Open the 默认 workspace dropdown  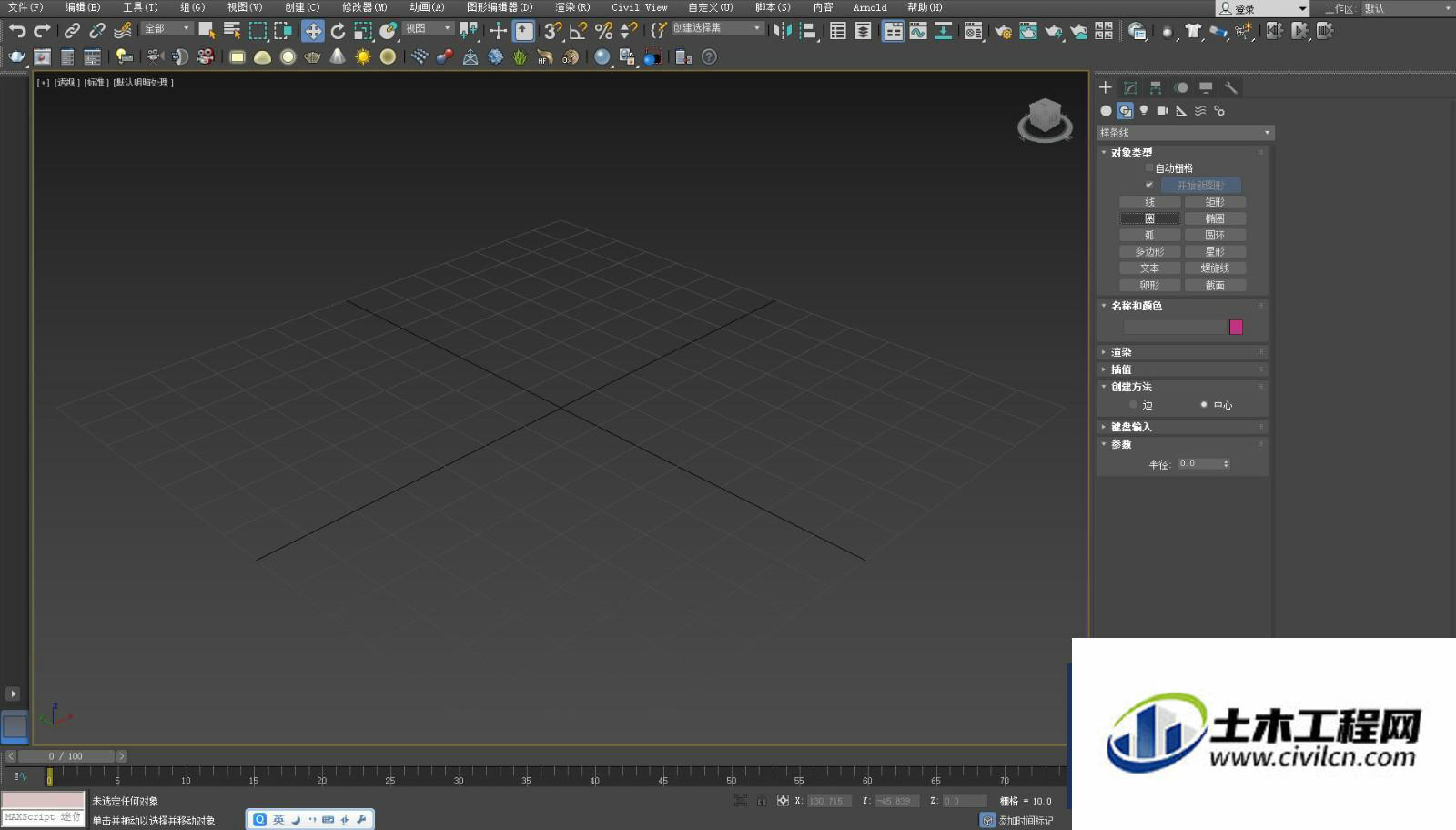(1407, 8)
